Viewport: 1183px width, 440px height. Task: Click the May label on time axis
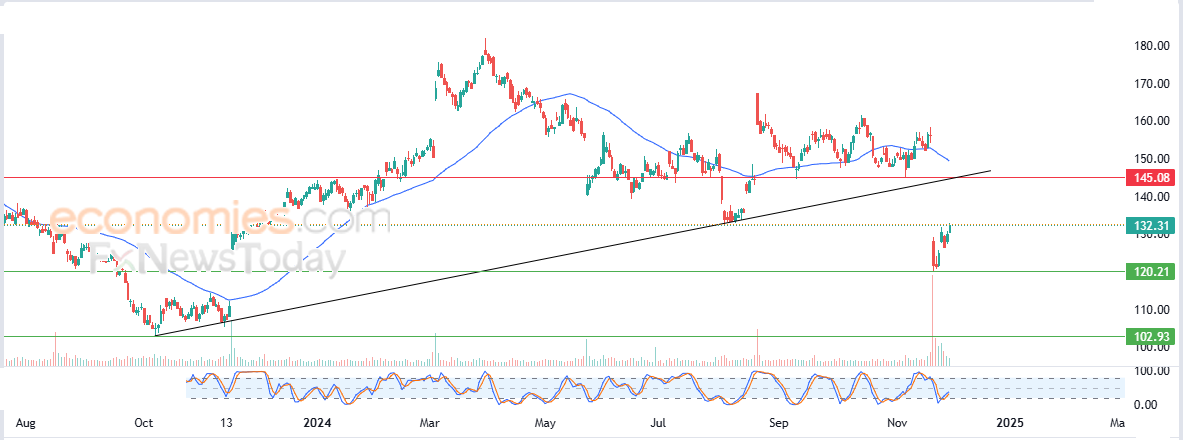tap(545, 422)
